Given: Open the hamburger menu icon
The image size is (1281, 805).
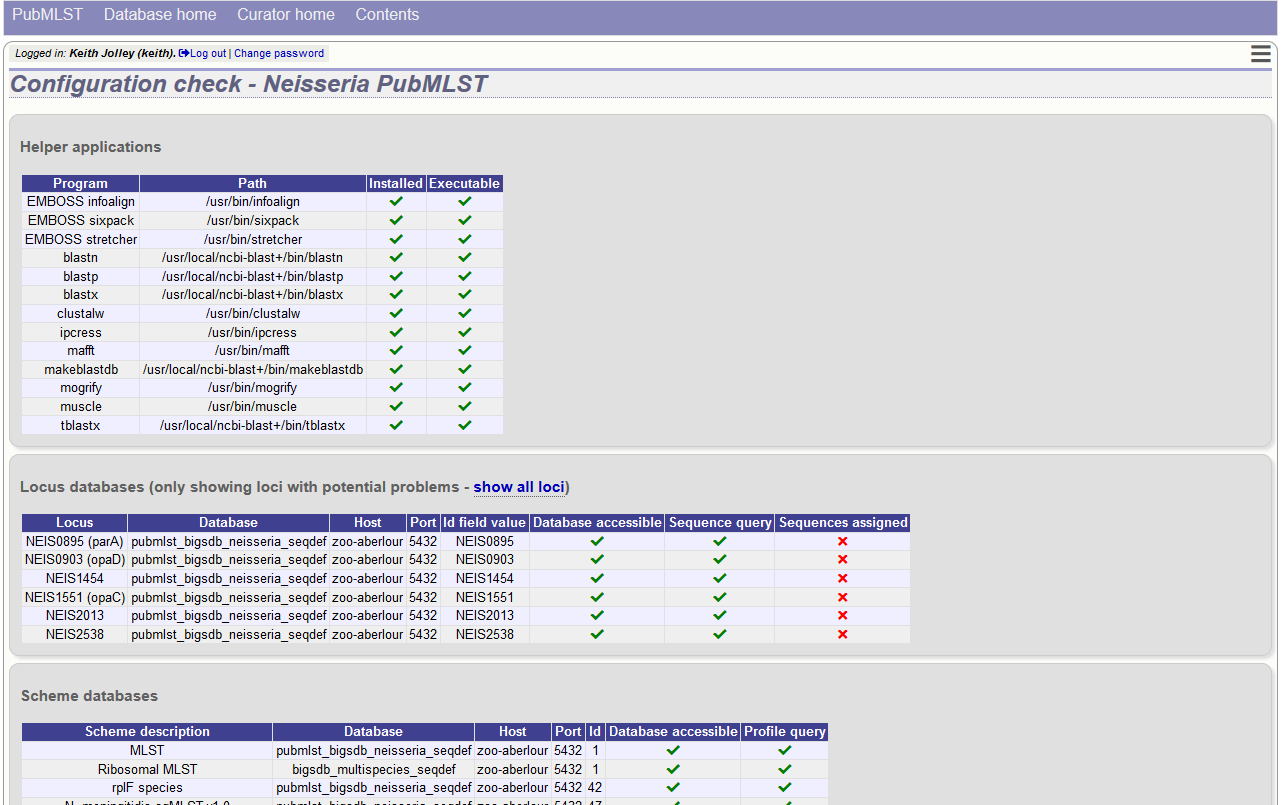Looking at the screenshot, I should (x=1260, y=54).
